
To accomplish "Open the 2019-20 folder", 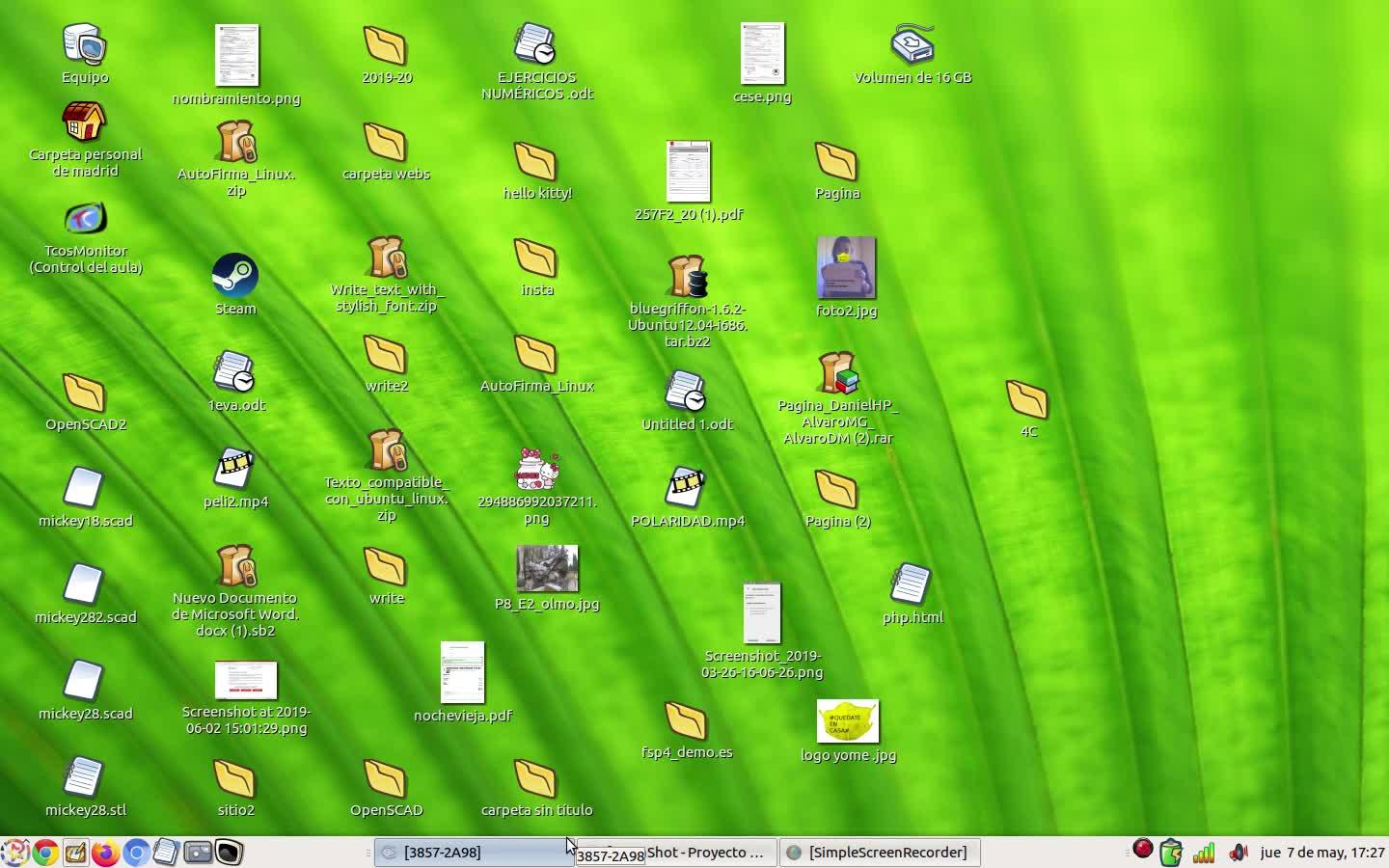I will 386,45.
